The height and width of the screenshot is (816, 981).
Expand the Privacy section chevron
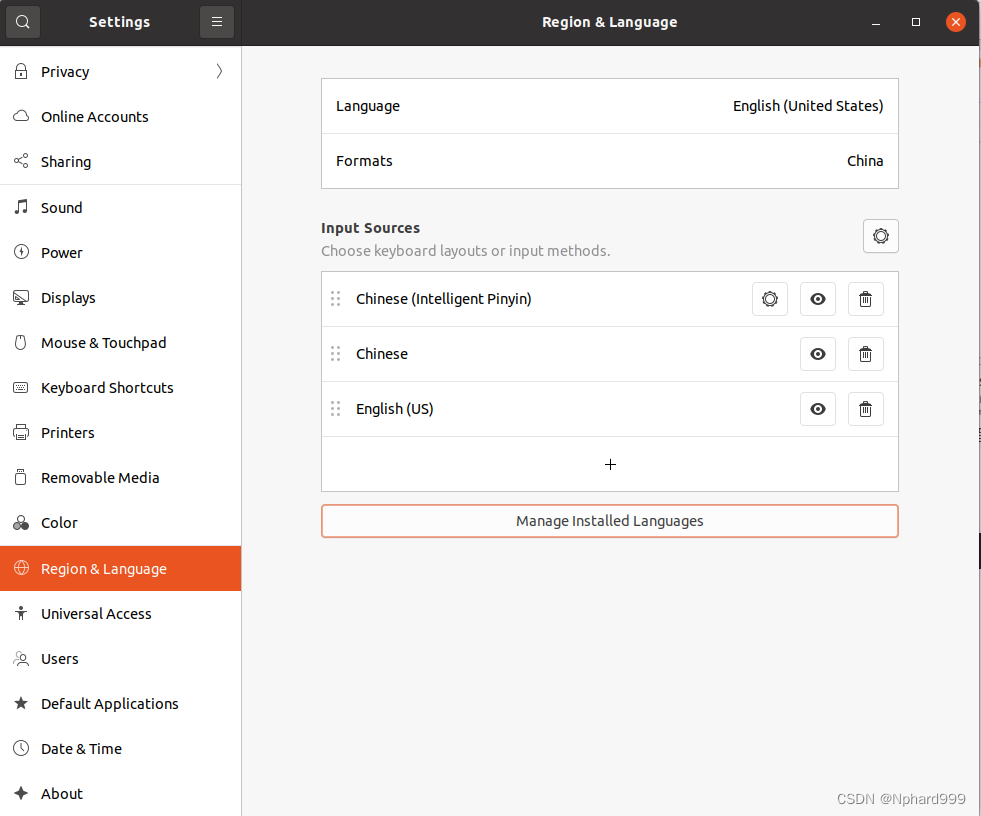[x=218, y=71]
